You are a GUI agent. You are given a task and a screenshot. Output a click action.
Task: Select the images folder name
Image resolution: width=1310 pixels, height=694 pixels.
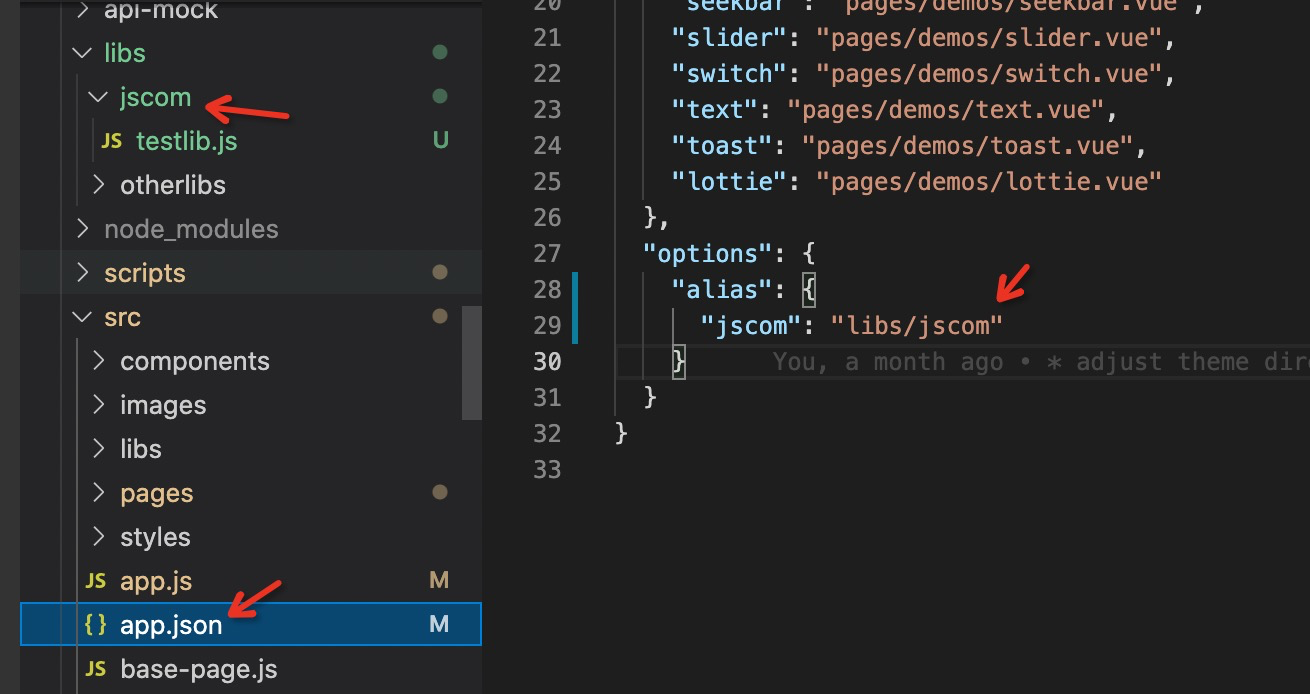(163, 405)
